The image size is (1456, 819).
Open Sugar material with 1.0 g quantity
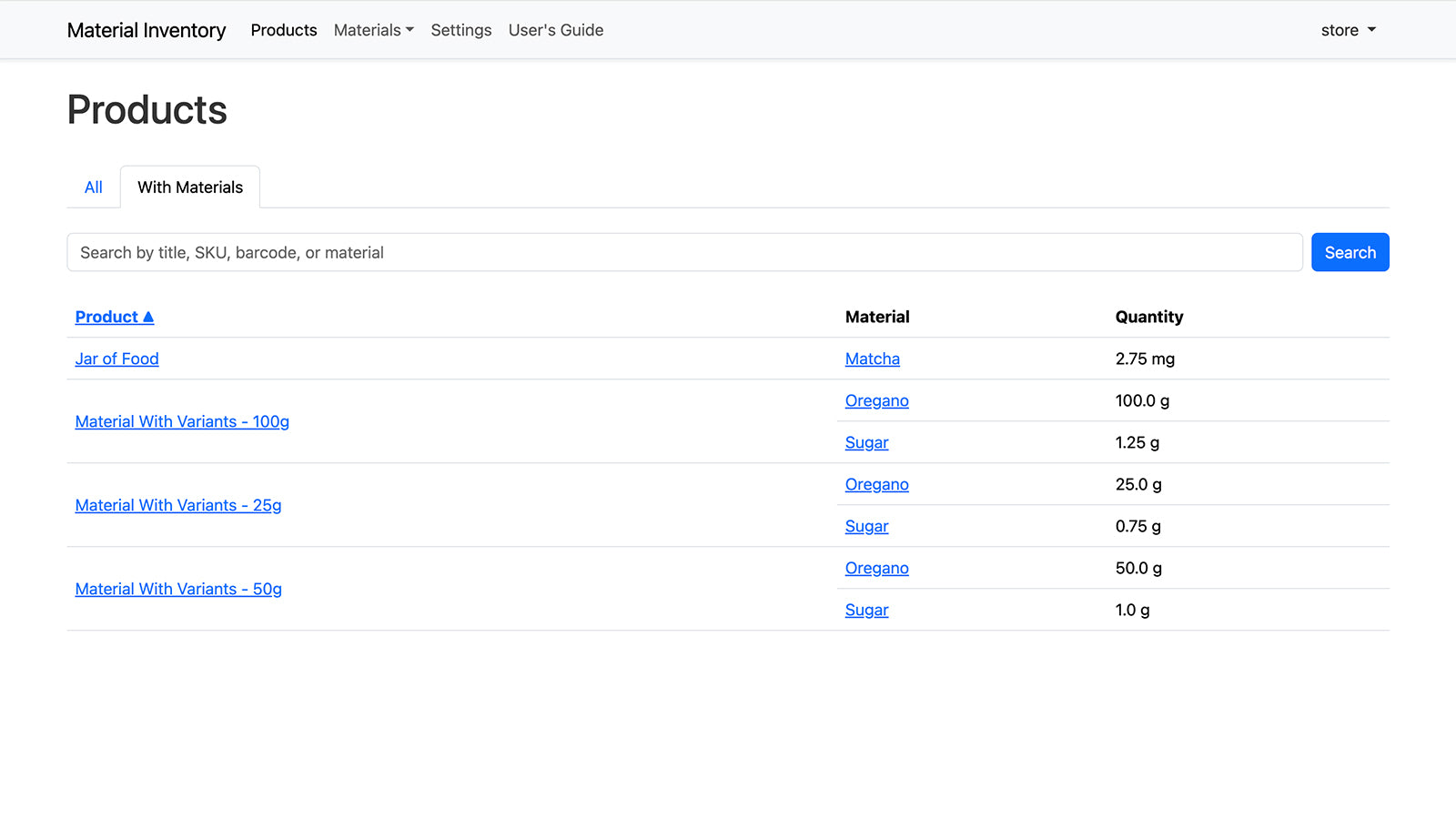click(866, 610)
